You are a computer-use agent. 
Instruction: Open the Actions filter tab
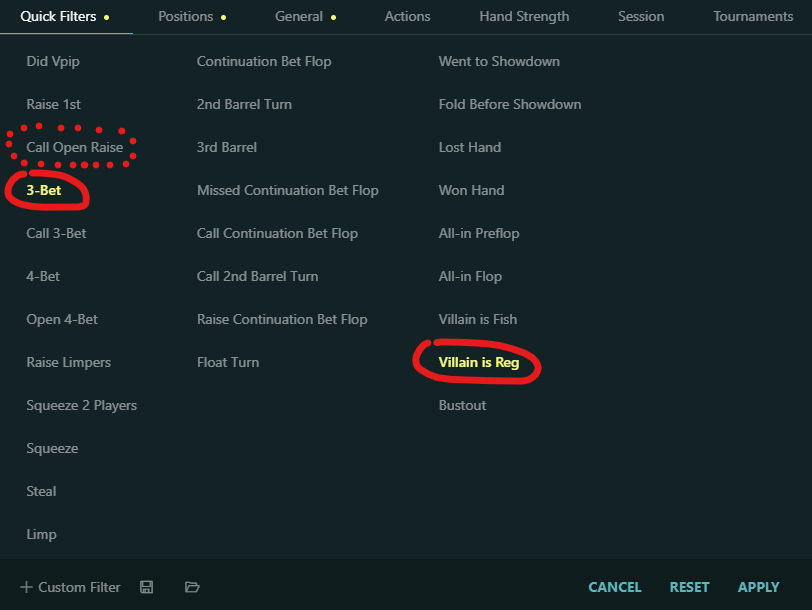pyautogui.click(x=407, y=16)
